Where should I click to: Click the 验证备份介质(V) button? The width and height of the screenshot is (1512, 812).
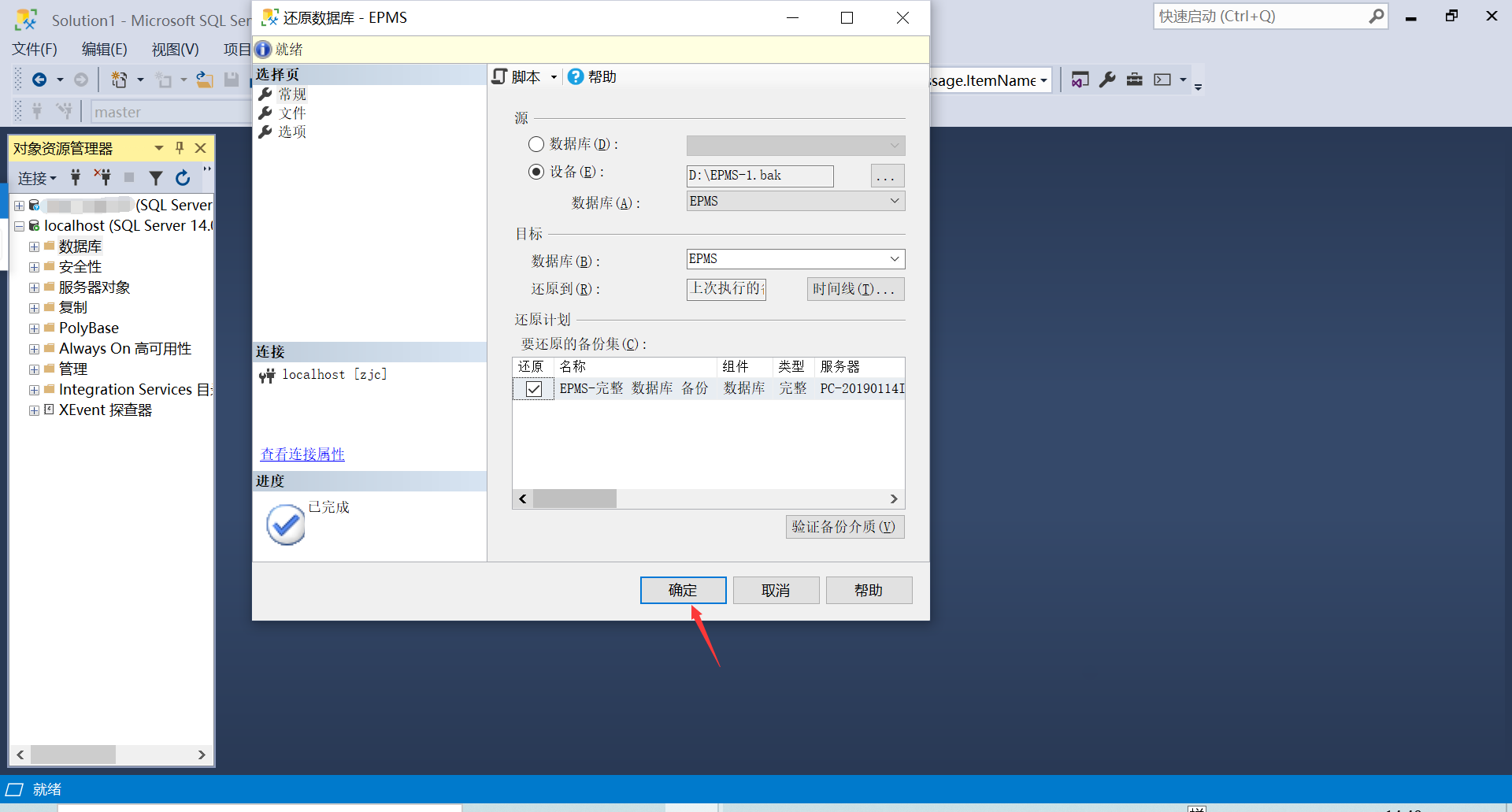tap(845, 527)
